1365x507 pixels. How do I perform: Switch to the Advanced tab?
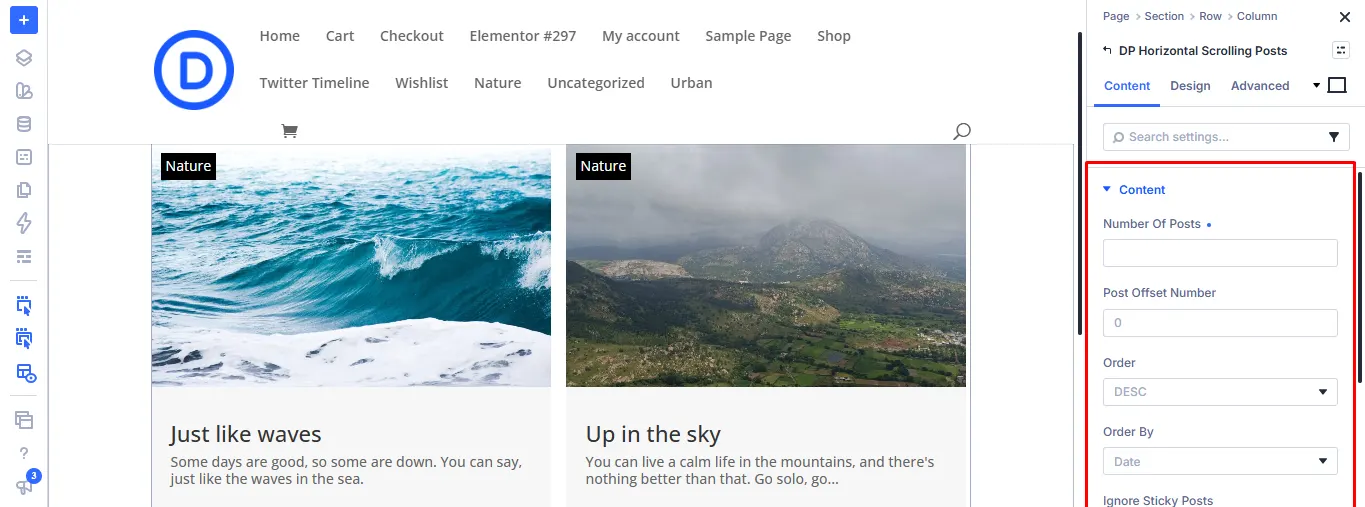pyautogui.click(x=1260, y=86)
